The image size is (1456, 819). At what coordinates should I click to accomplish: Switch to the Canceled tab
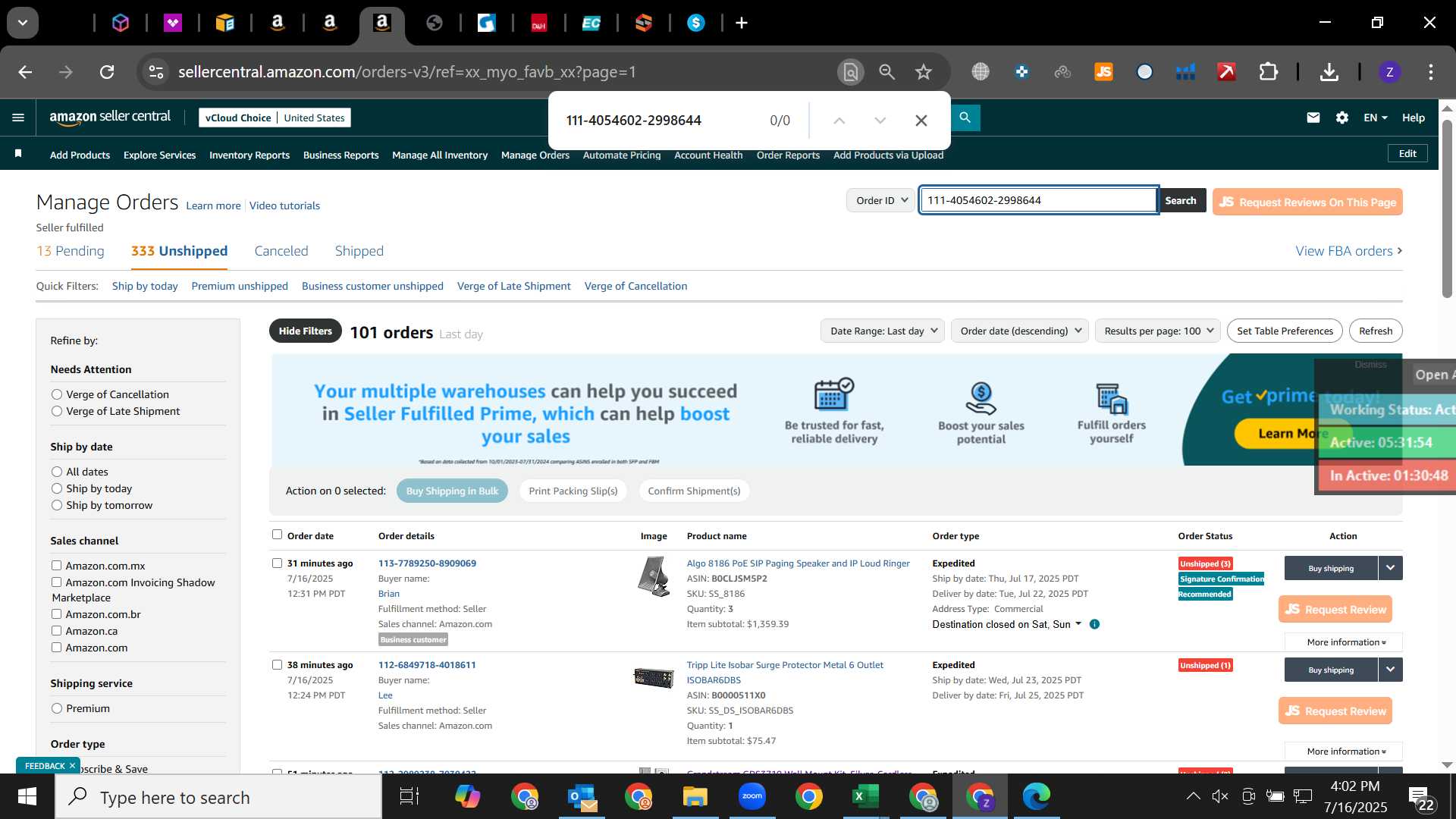point(281,251)
